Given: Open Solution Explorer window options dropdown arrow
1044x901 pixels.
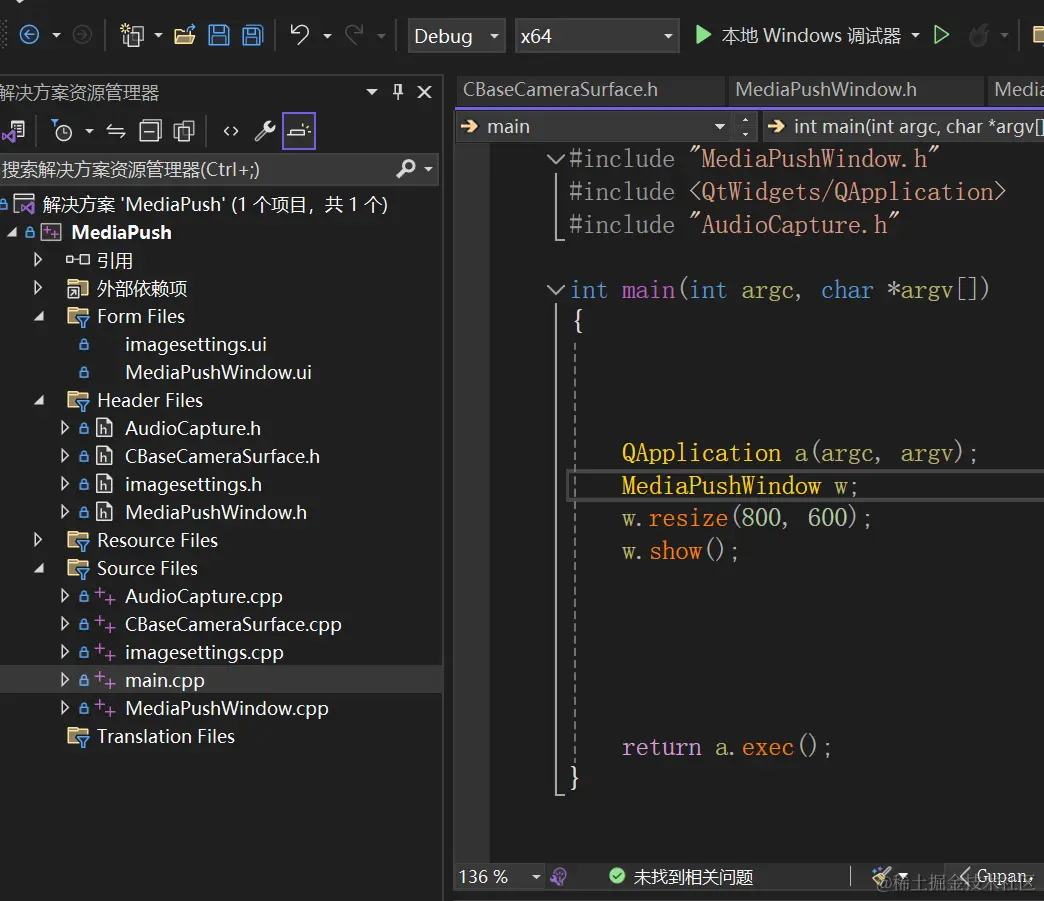Looking at the screenshot, I should pyautogui.click(x=372, y=92).
